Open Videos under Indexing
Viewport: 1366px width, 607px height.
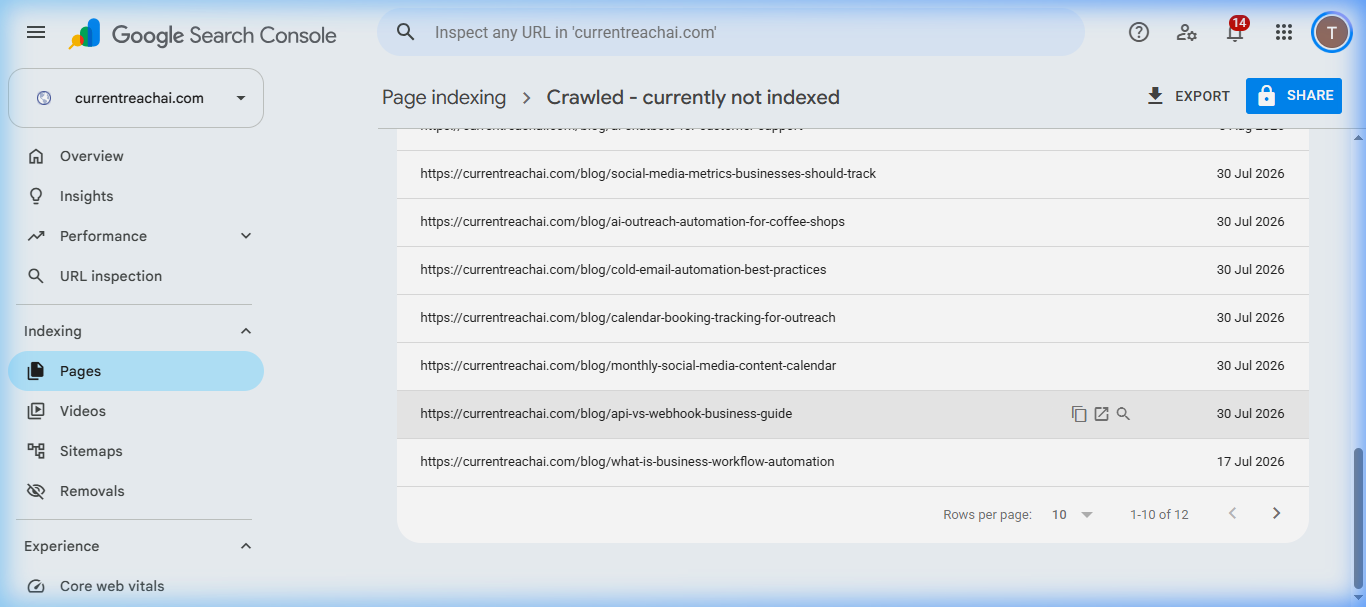click(136, 411)
